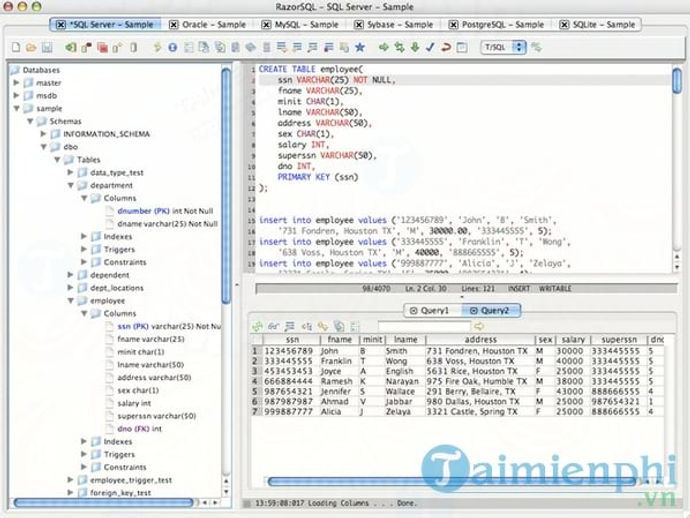Click the blue checkmark Commit icon
690x518 pixels.
[x=430, y=47]
